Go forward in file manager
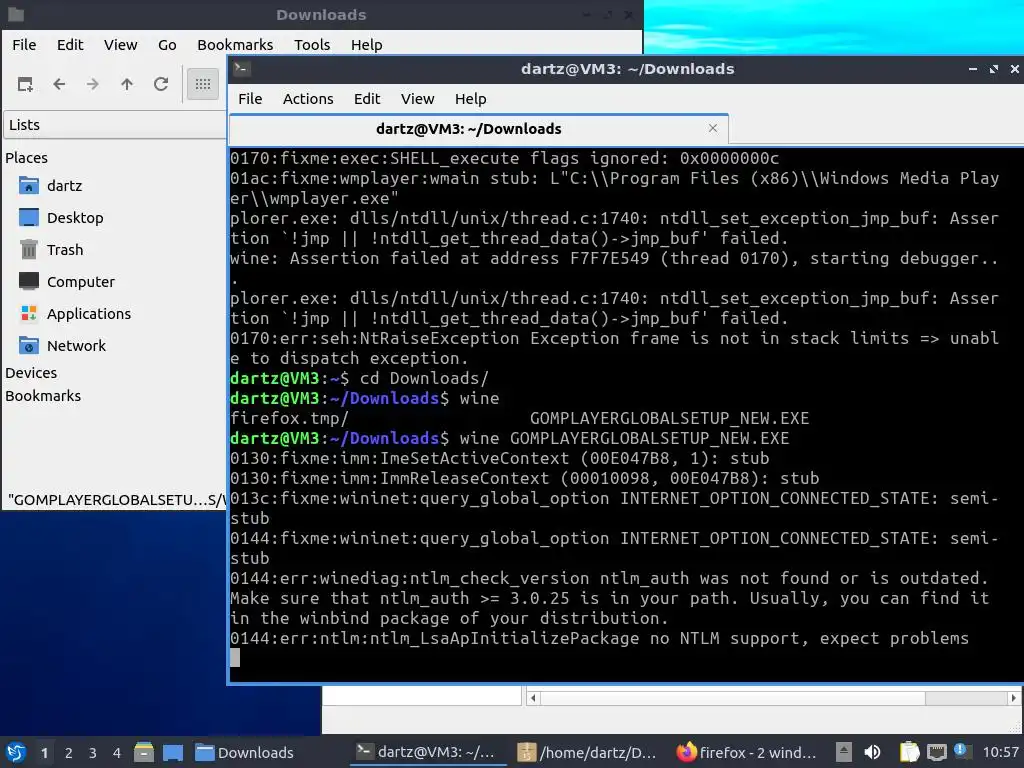 tap(93, 84)
